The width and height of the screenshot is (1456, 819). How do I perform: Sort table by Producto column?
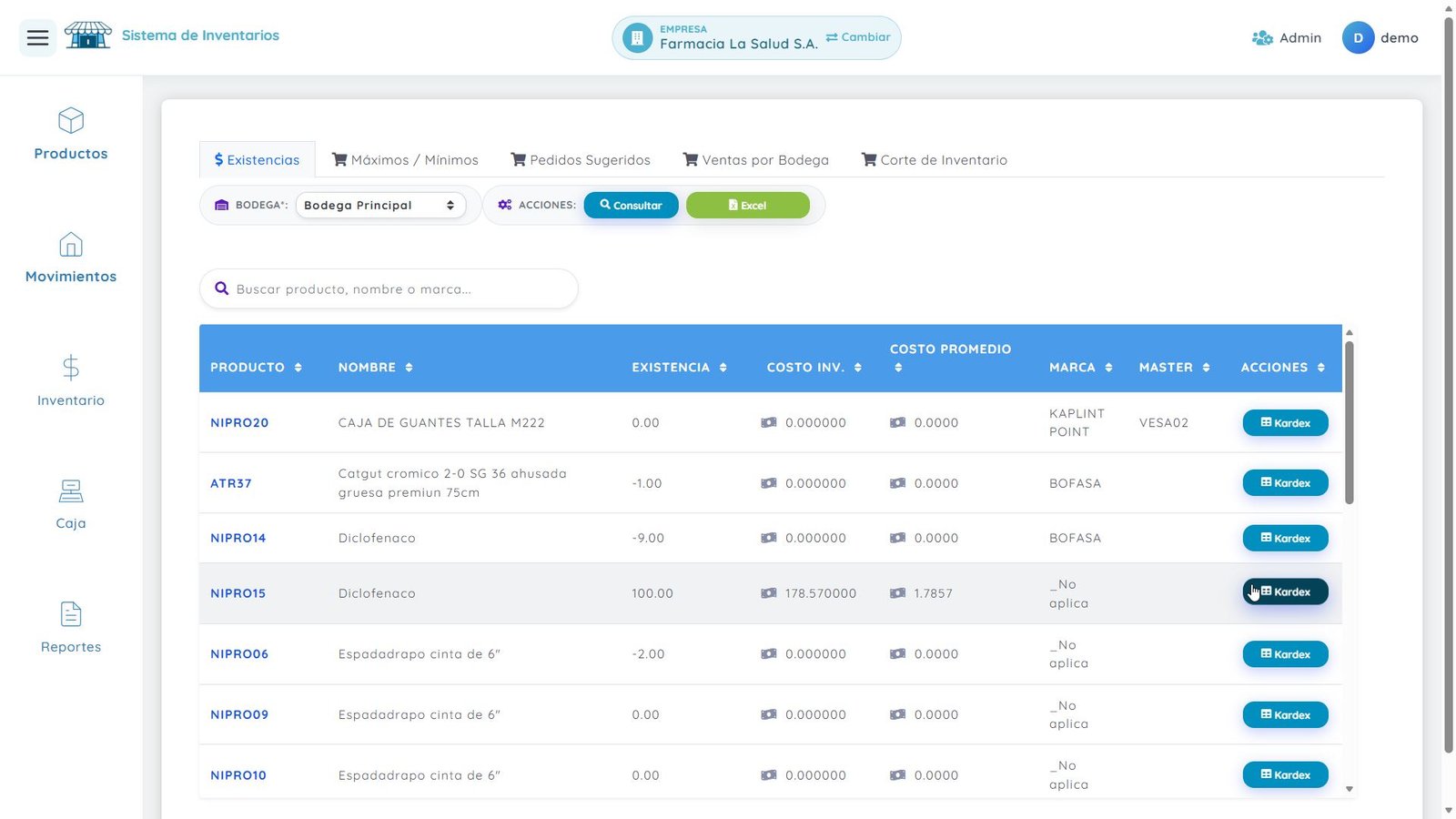pyautogui.click(x=298, y=368)
